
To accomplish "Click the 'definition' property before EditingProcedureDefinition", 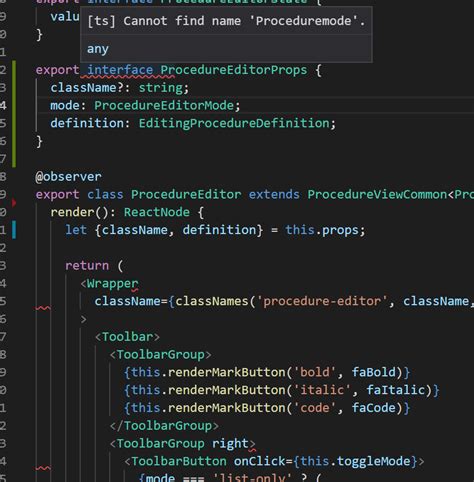I will pyautogui.click(x=87, y=123).
